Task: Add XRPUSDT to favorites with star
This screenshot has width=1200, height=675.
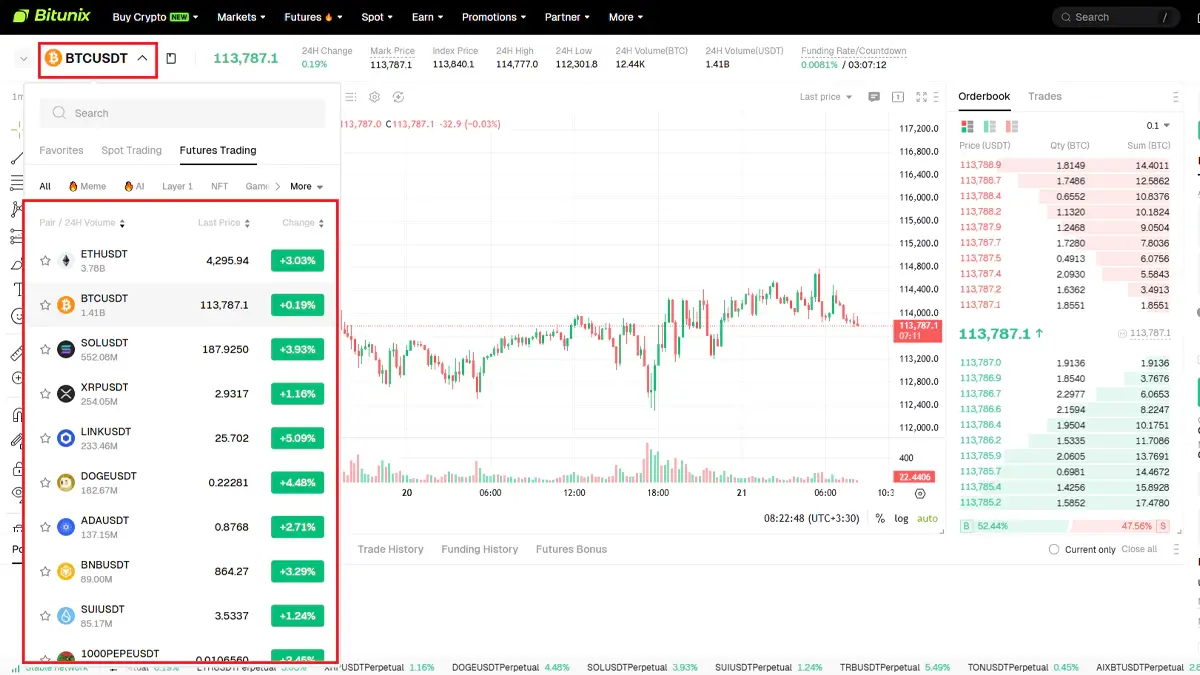Action: point(45,394)
